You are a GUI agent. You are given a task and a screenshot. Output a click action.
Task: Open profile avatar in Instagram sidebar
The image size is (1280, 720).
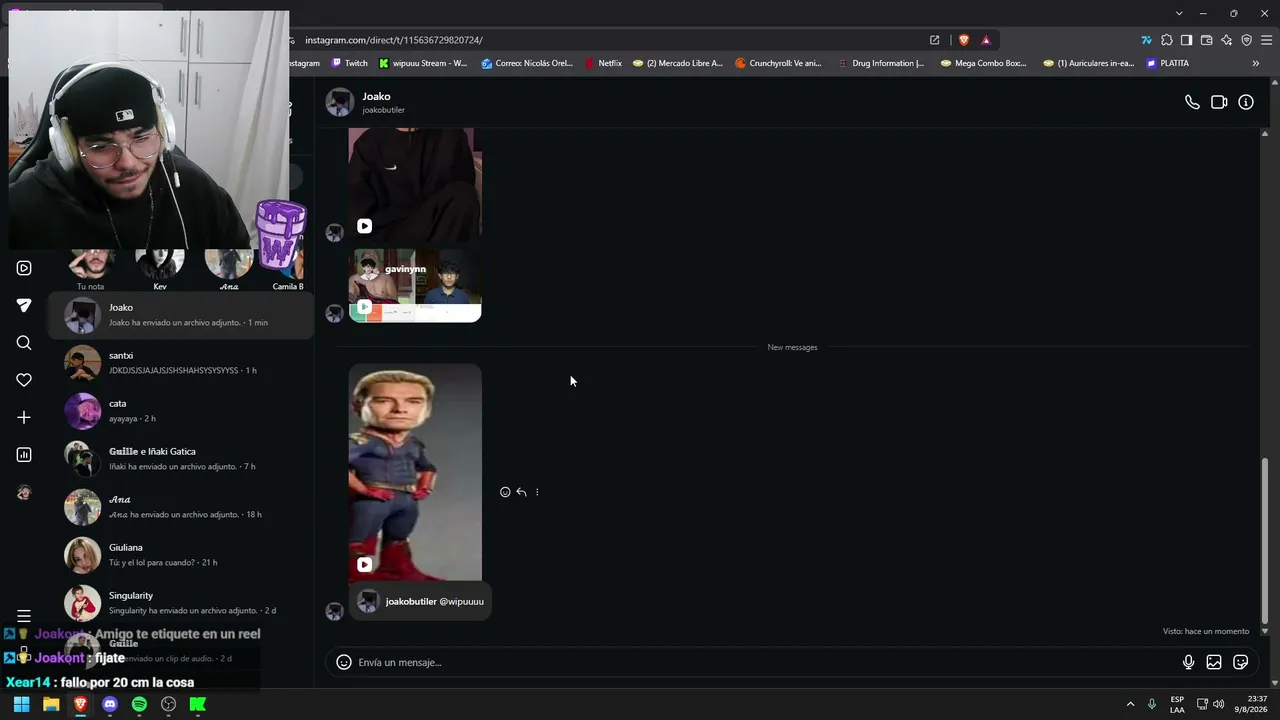(x=24, y=492)
